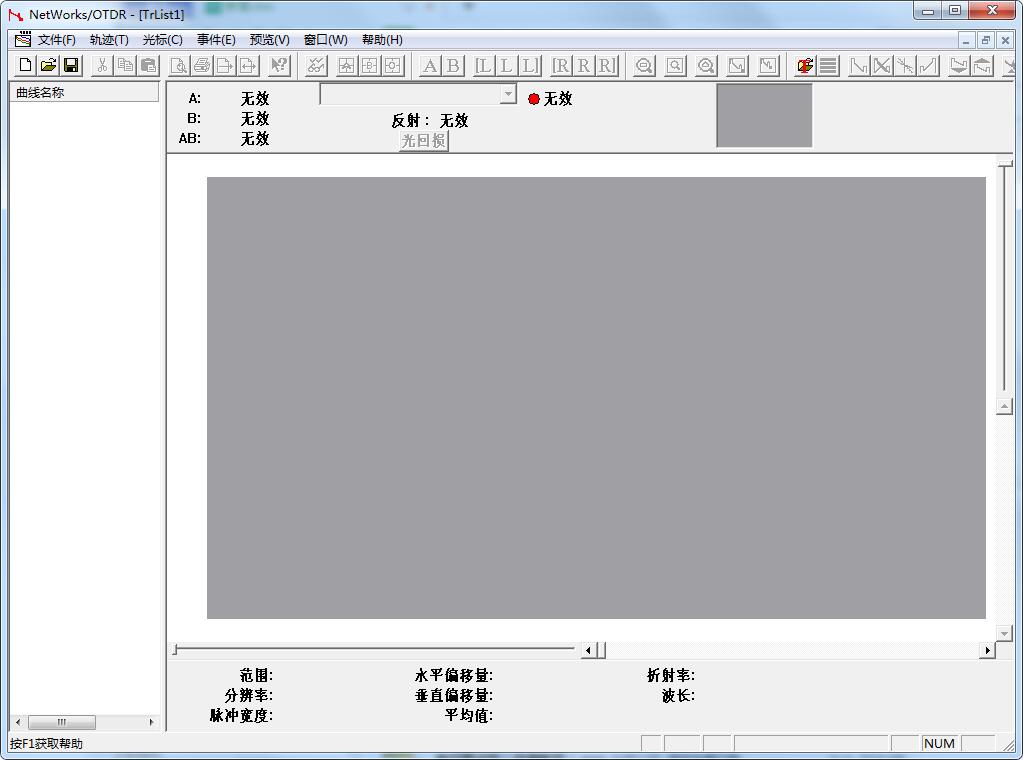Click the [R right-cursor icon

[x=560, y=65]
